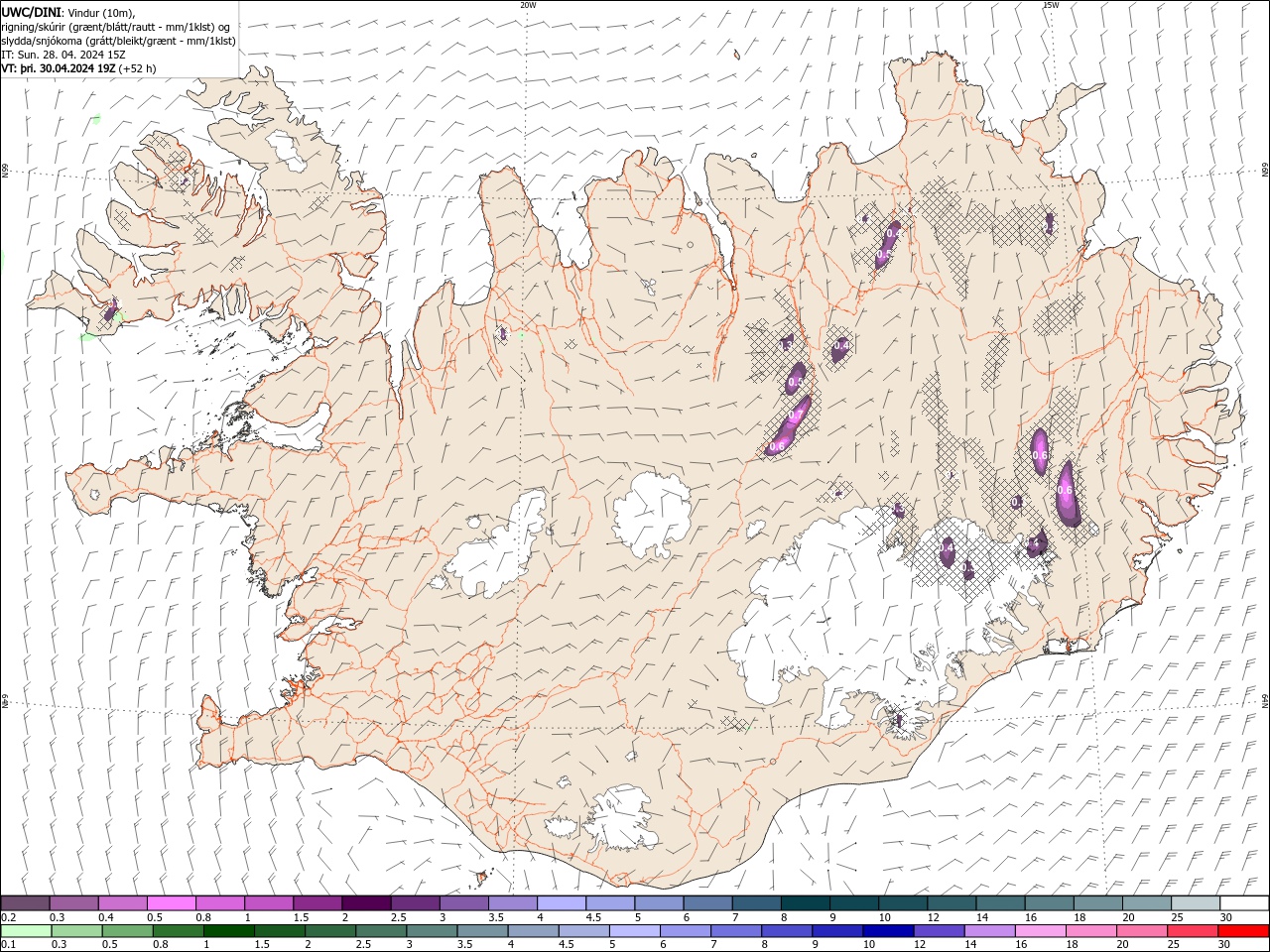Click the 'slydda/snjókoma' legend description line

pyautogui.click(x=118, y=41)
